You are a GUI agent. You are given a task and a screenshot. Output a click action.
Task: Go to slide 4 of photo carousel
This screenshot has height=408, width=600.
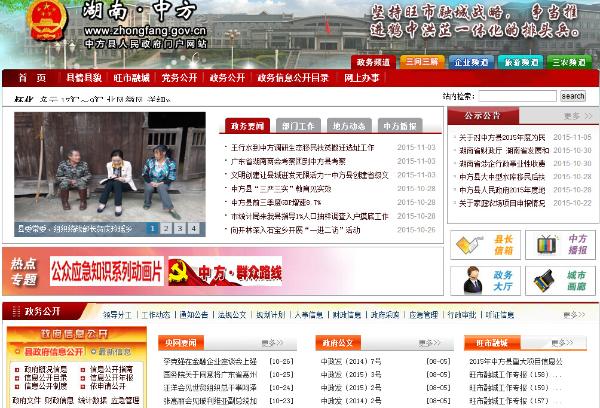[194, 228]
